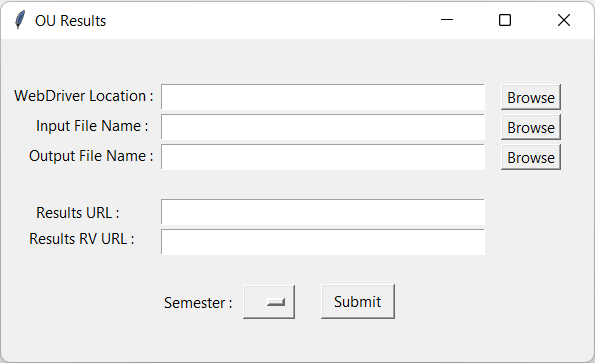
Task: Focus the Results URL text field
Action: click(x=323, y=212)
